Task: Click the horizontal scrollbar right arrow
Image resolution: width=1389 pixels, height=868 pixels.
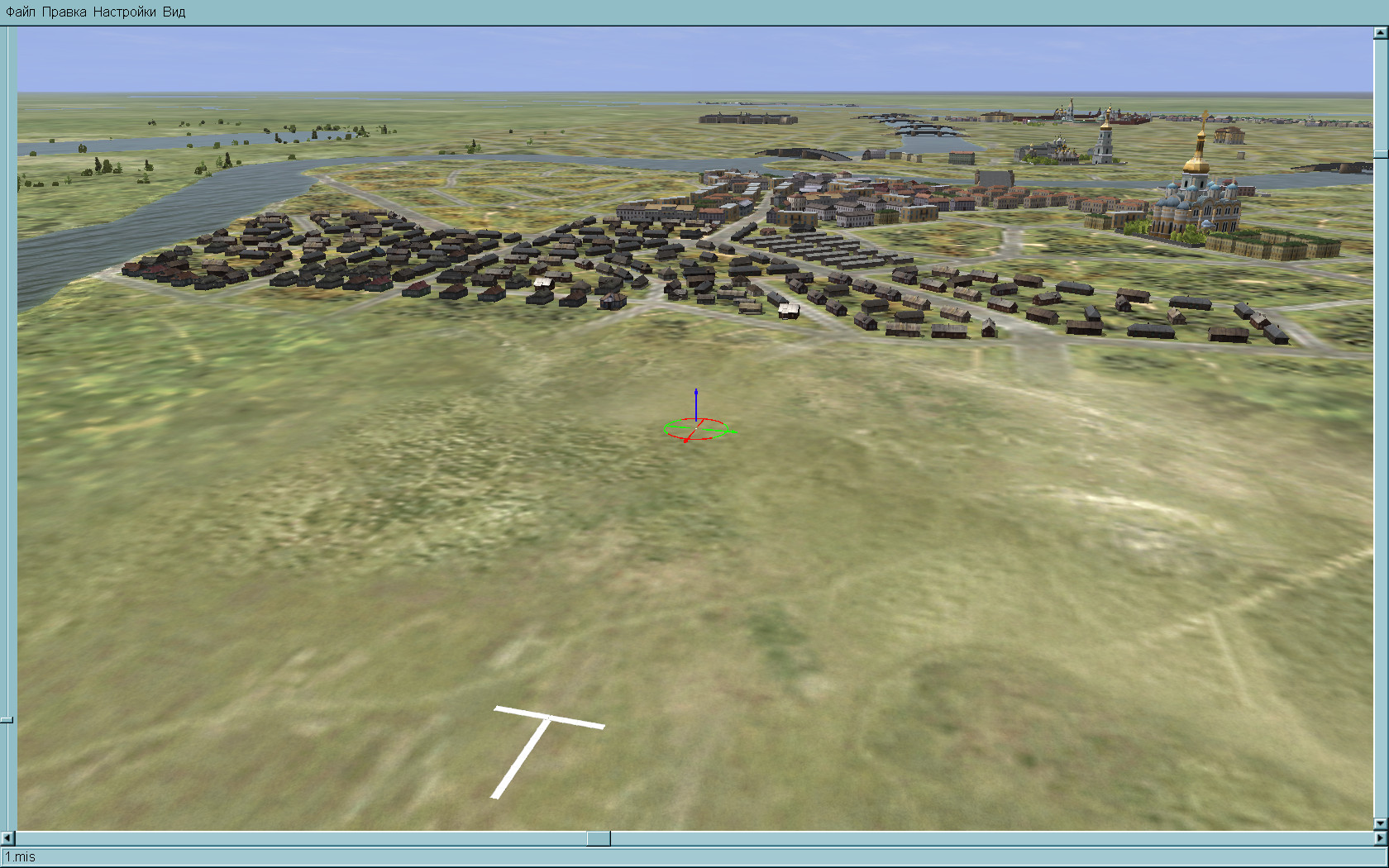Action: (1381, 838)
